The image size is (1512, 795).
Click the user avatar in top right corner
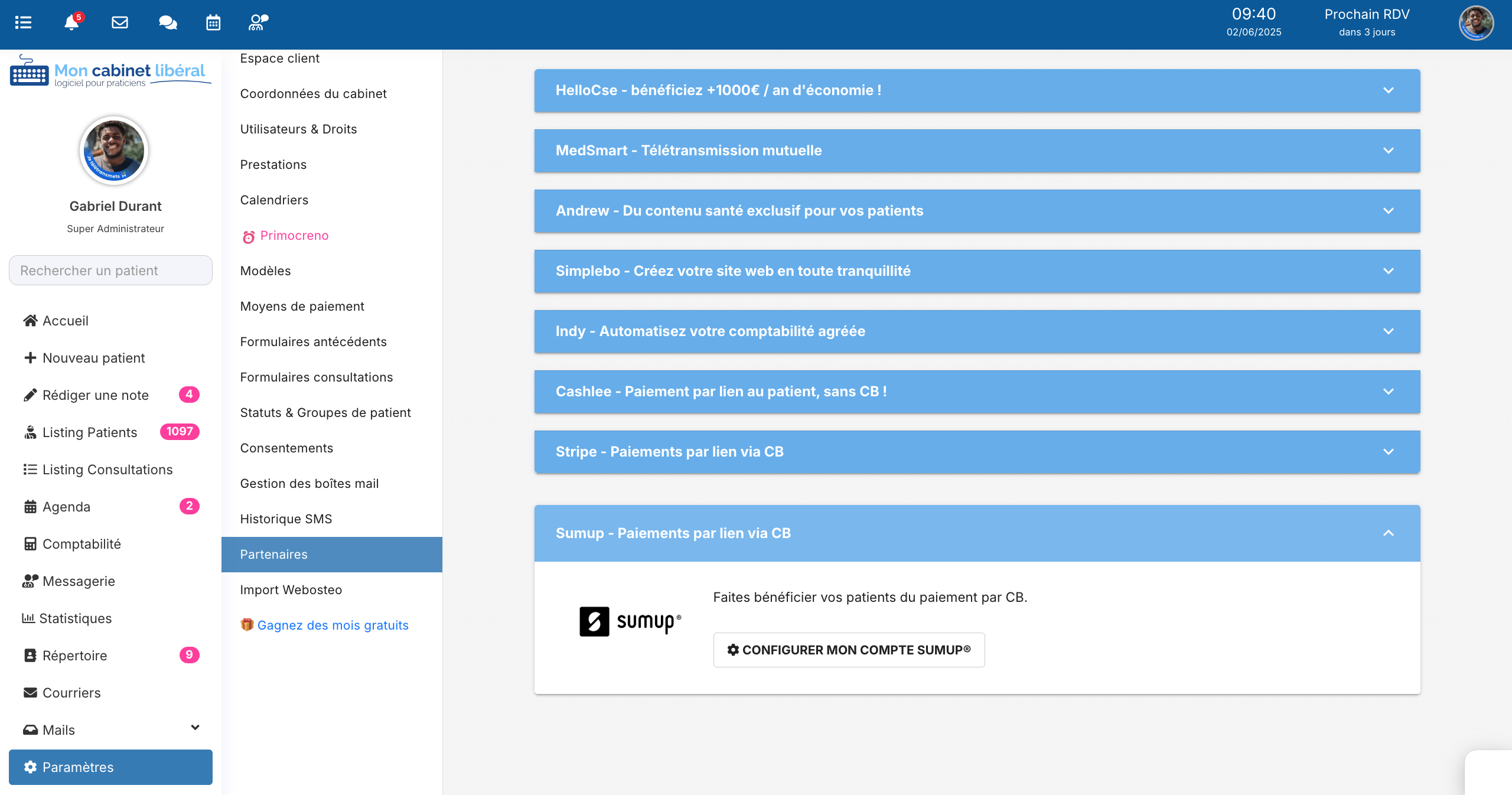coord(1476,24)
